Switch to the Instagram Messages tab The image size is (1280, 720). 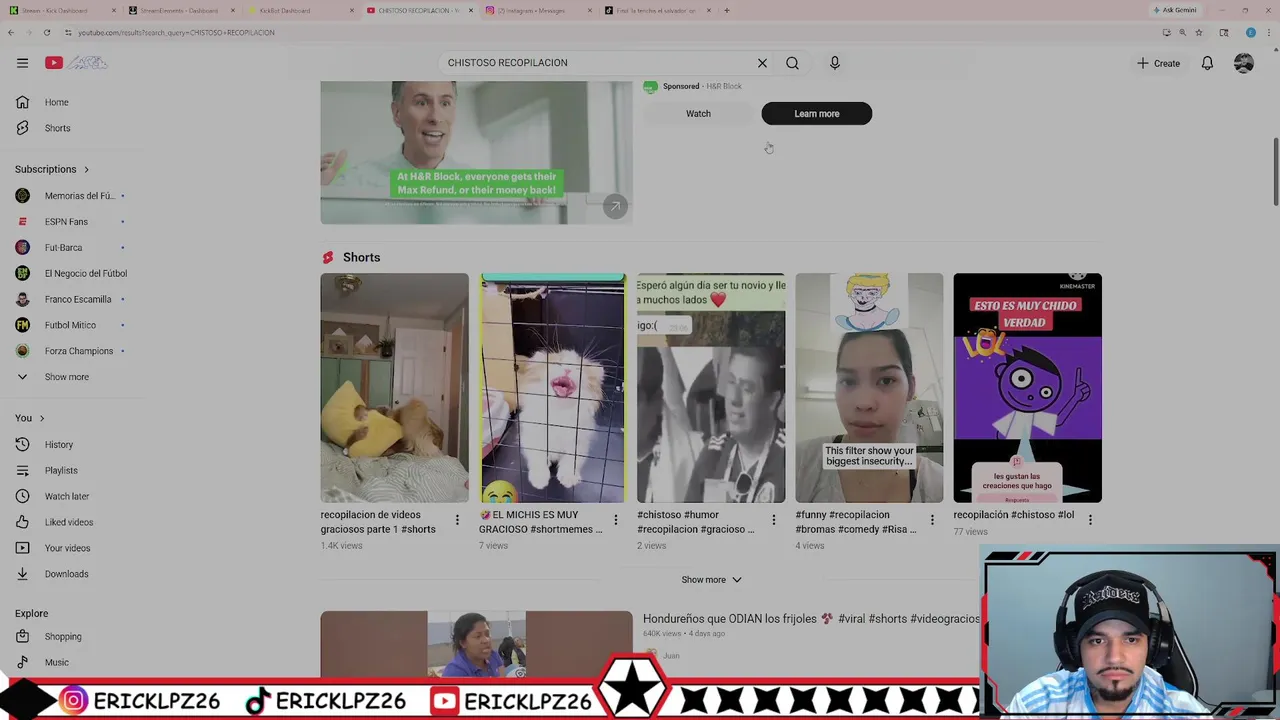tap(537, 11)
